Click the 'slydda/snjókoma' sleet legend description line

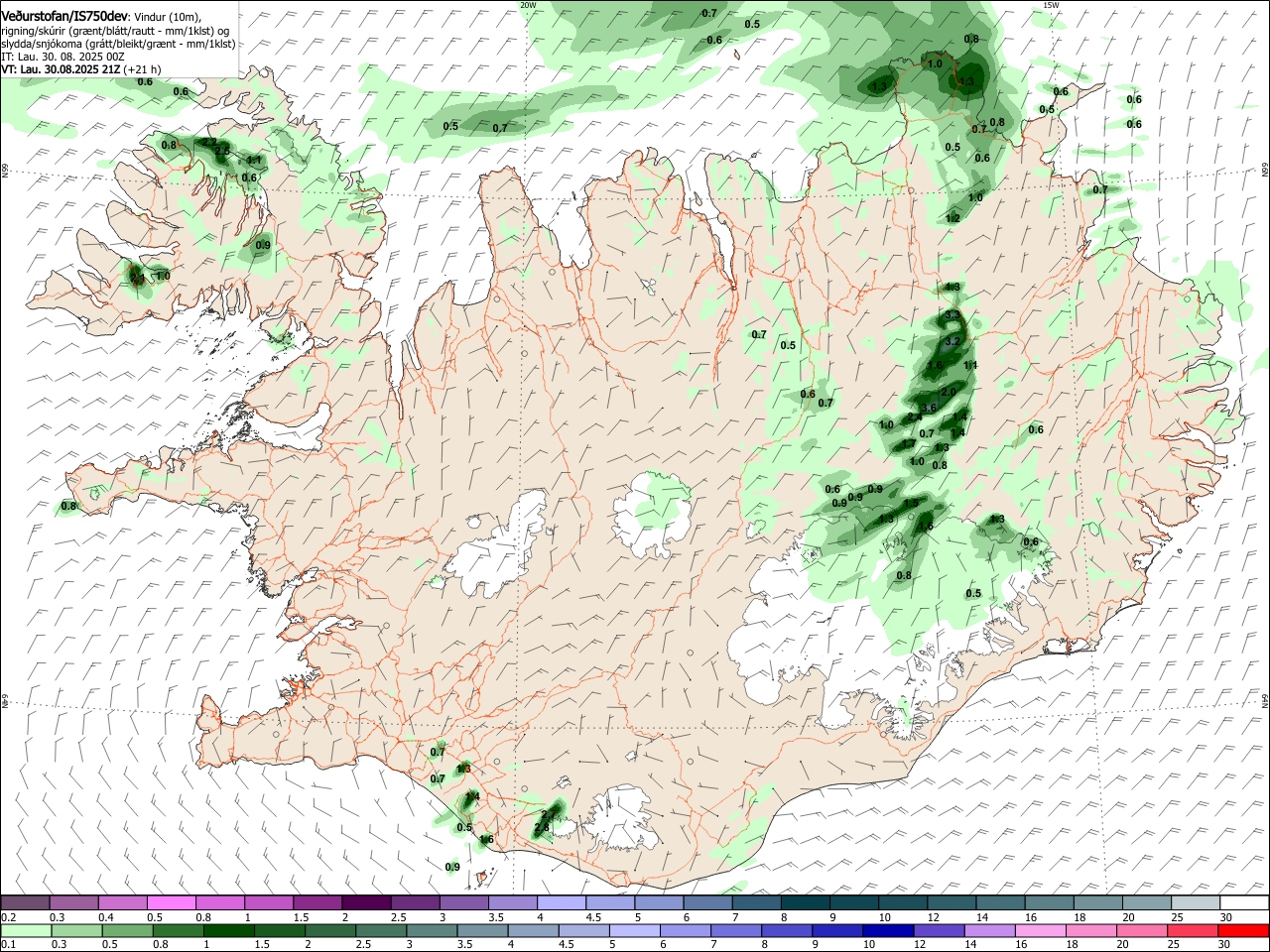118,44
